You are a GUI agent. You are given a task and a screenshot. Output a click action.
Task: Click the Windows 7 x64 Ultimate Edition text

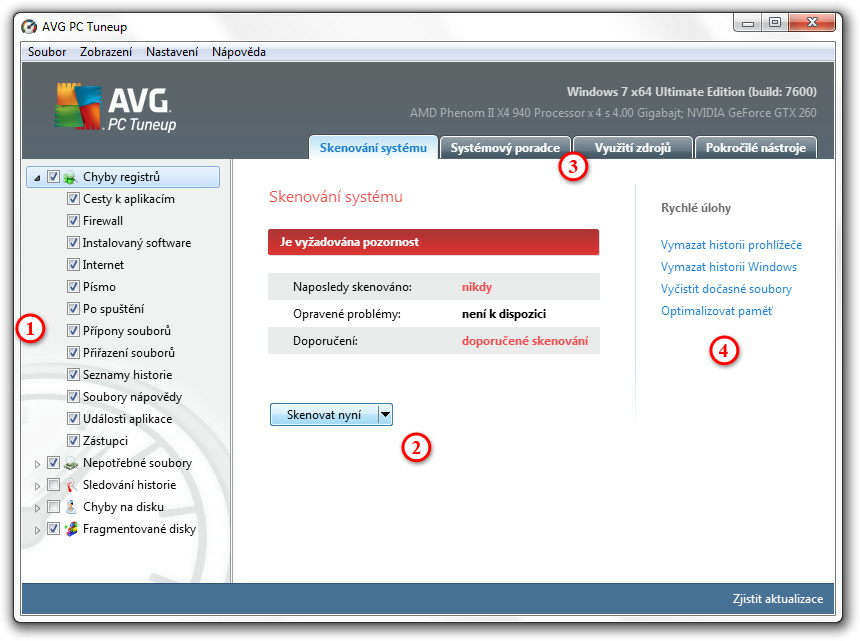pos(691,92)
